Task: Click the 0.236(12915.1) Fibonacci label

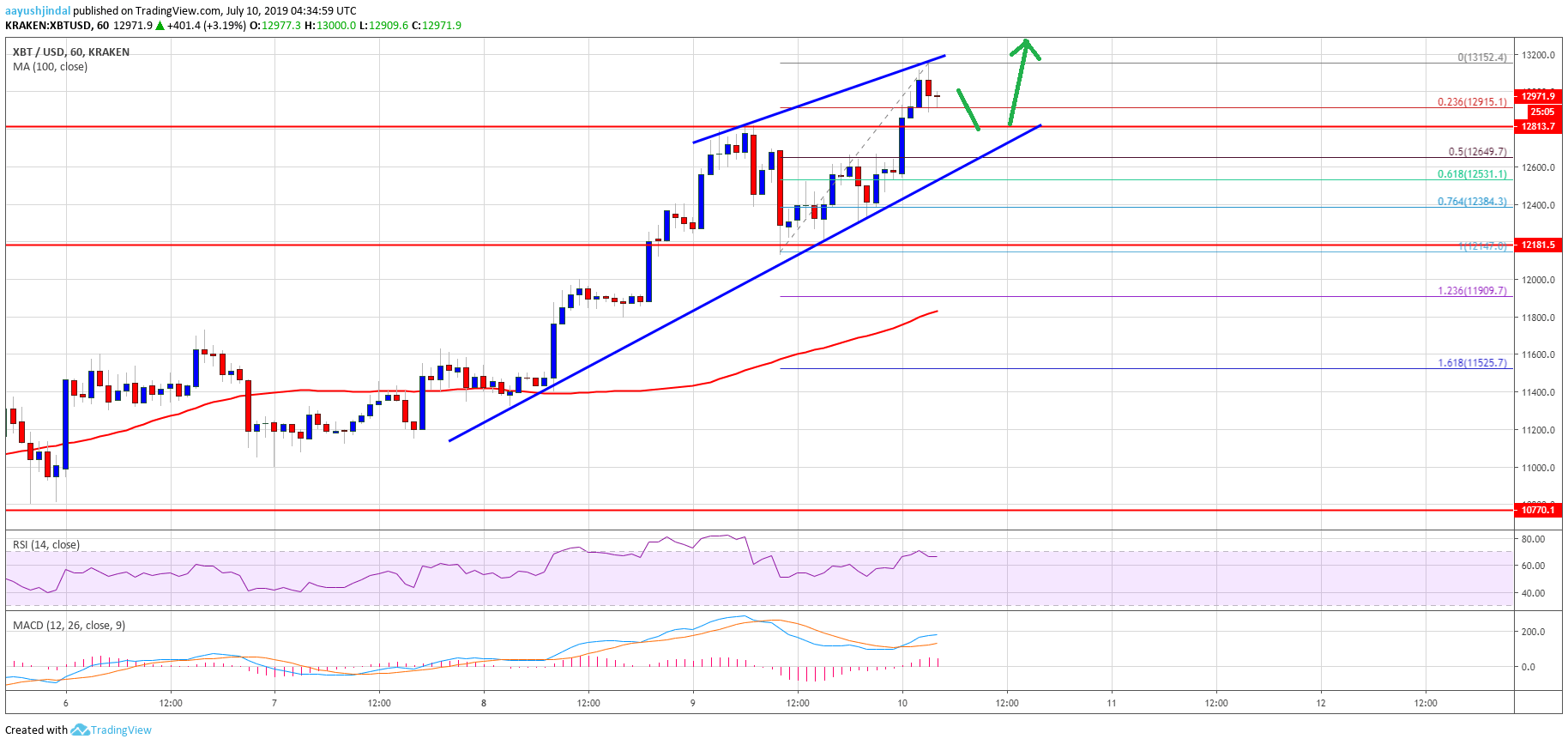Action: click(x=1472, y=102)
